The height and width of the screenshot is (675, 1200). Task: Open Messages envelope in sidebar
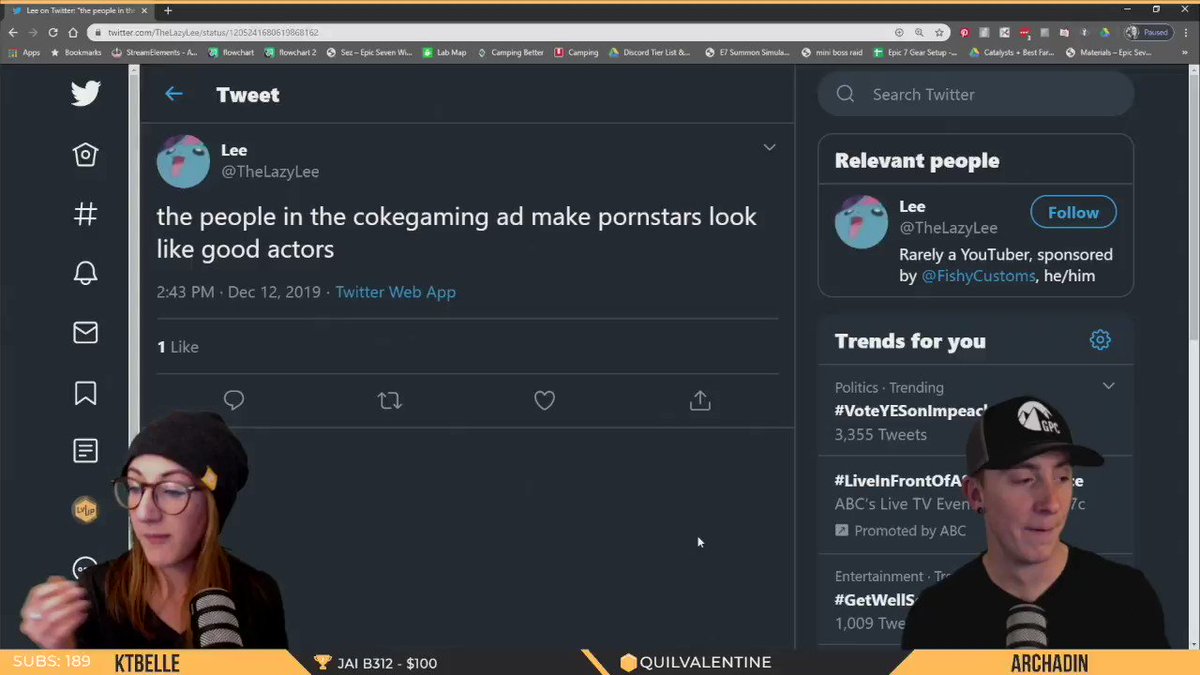85,333
